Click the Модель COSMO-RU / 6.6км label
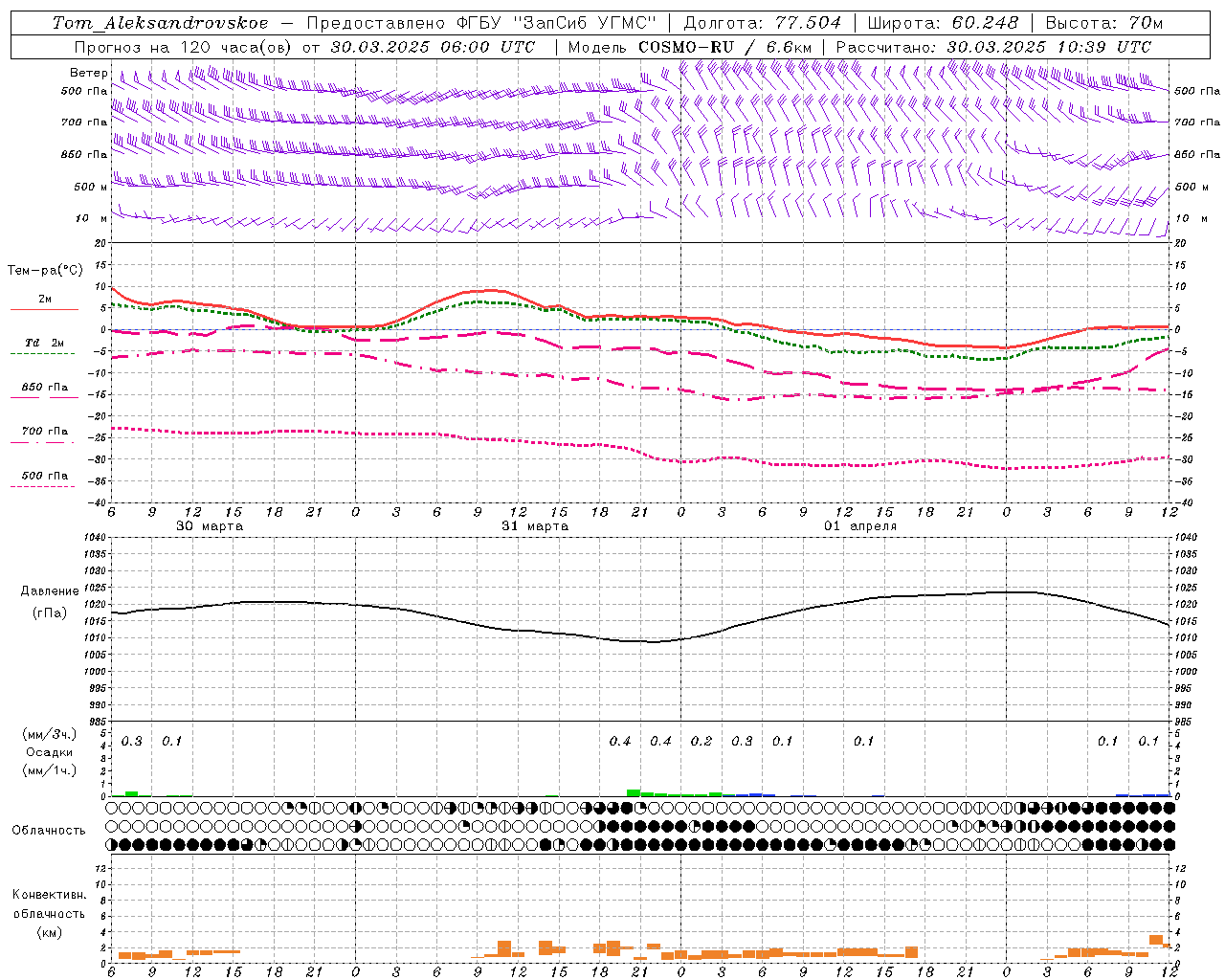The width and height of the screenshot is (1225, 980). 690,47
